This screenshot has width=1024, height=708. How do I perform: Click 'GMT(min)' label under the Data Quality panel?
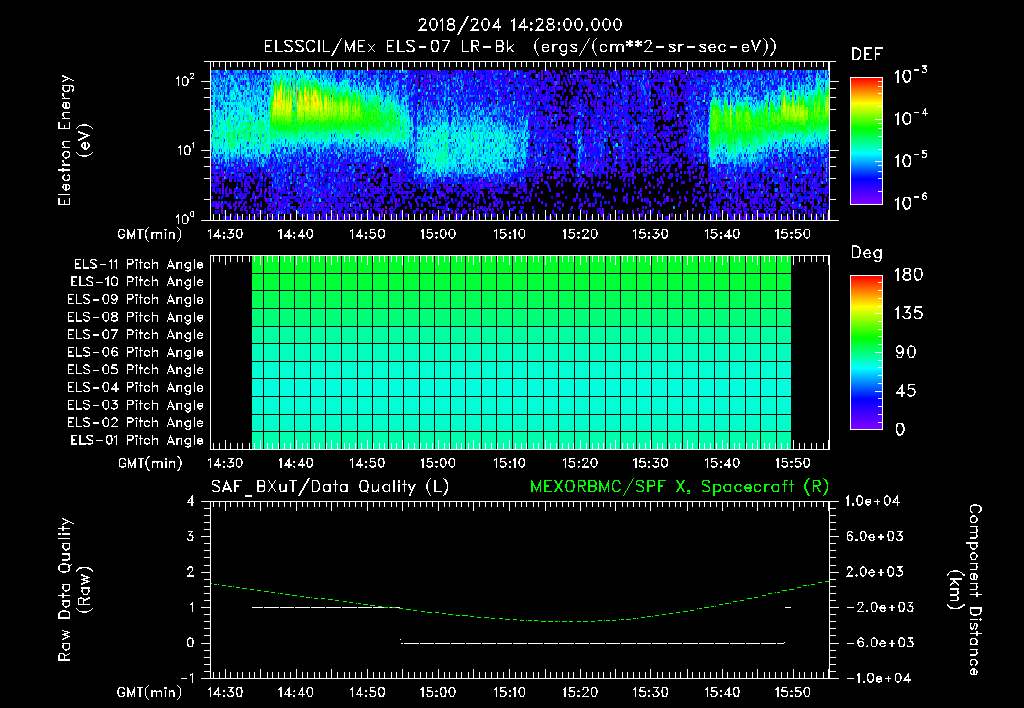click(x=150, y=692)
